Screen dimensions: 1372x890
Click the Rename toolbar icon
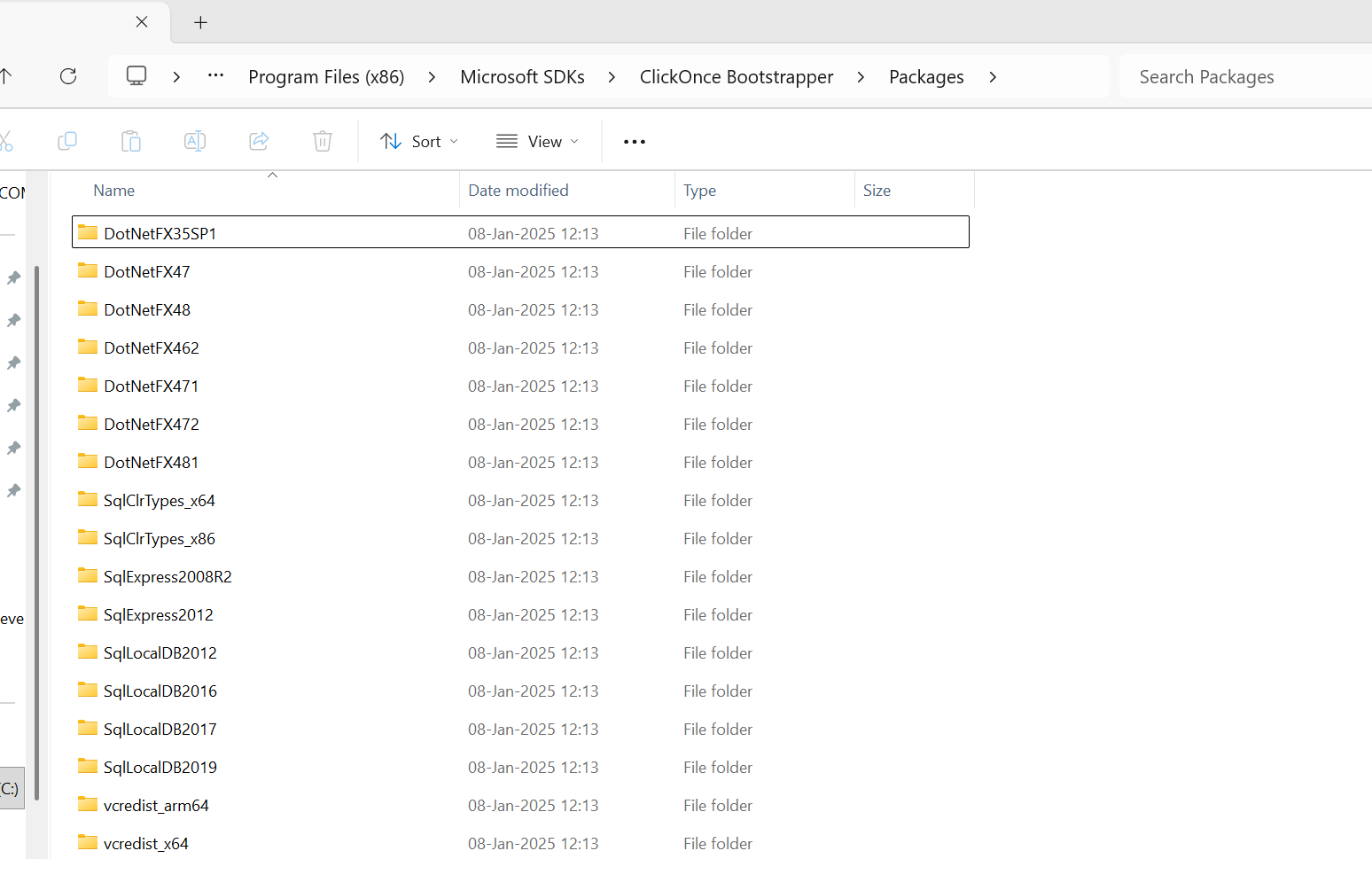coord(195,141)
